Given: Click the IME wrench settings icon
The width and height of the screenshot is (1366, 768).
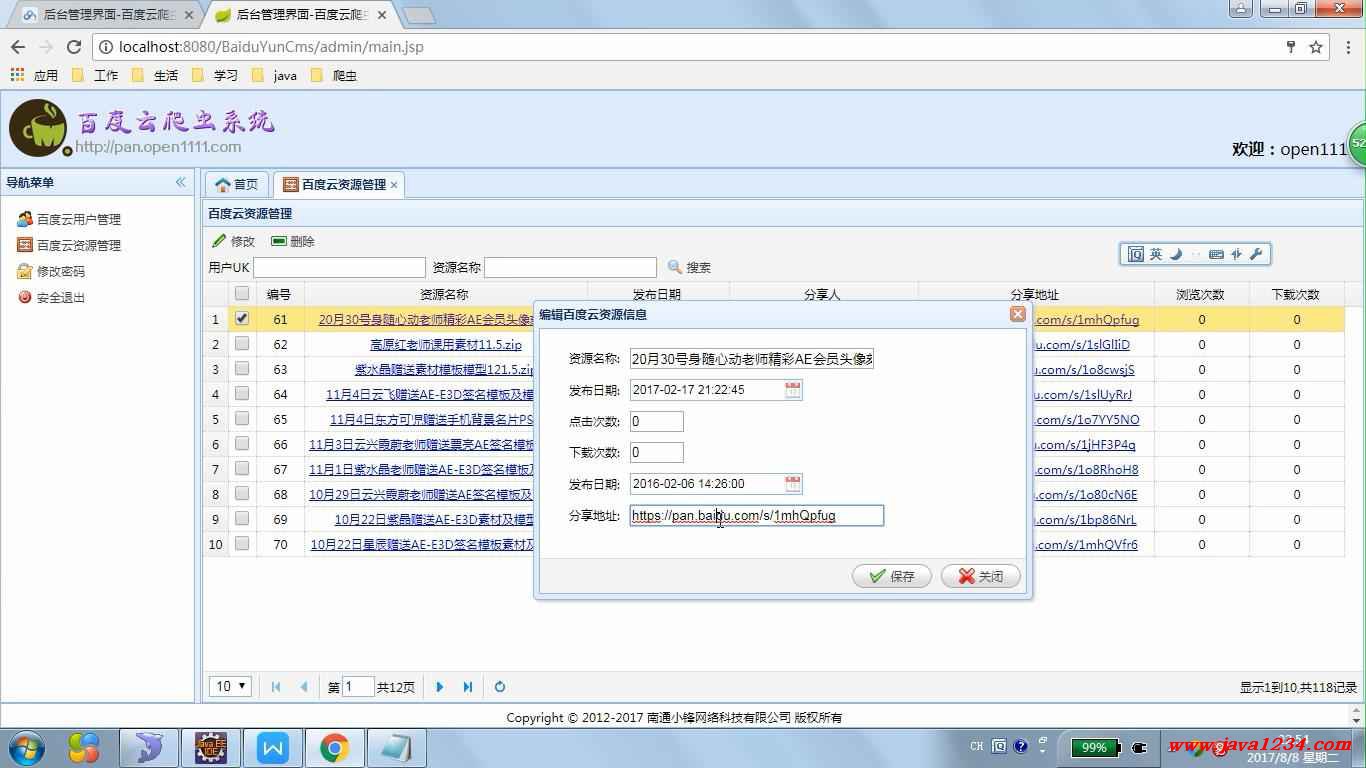Looking at the screenshot, I should (x=1256, y=254).
